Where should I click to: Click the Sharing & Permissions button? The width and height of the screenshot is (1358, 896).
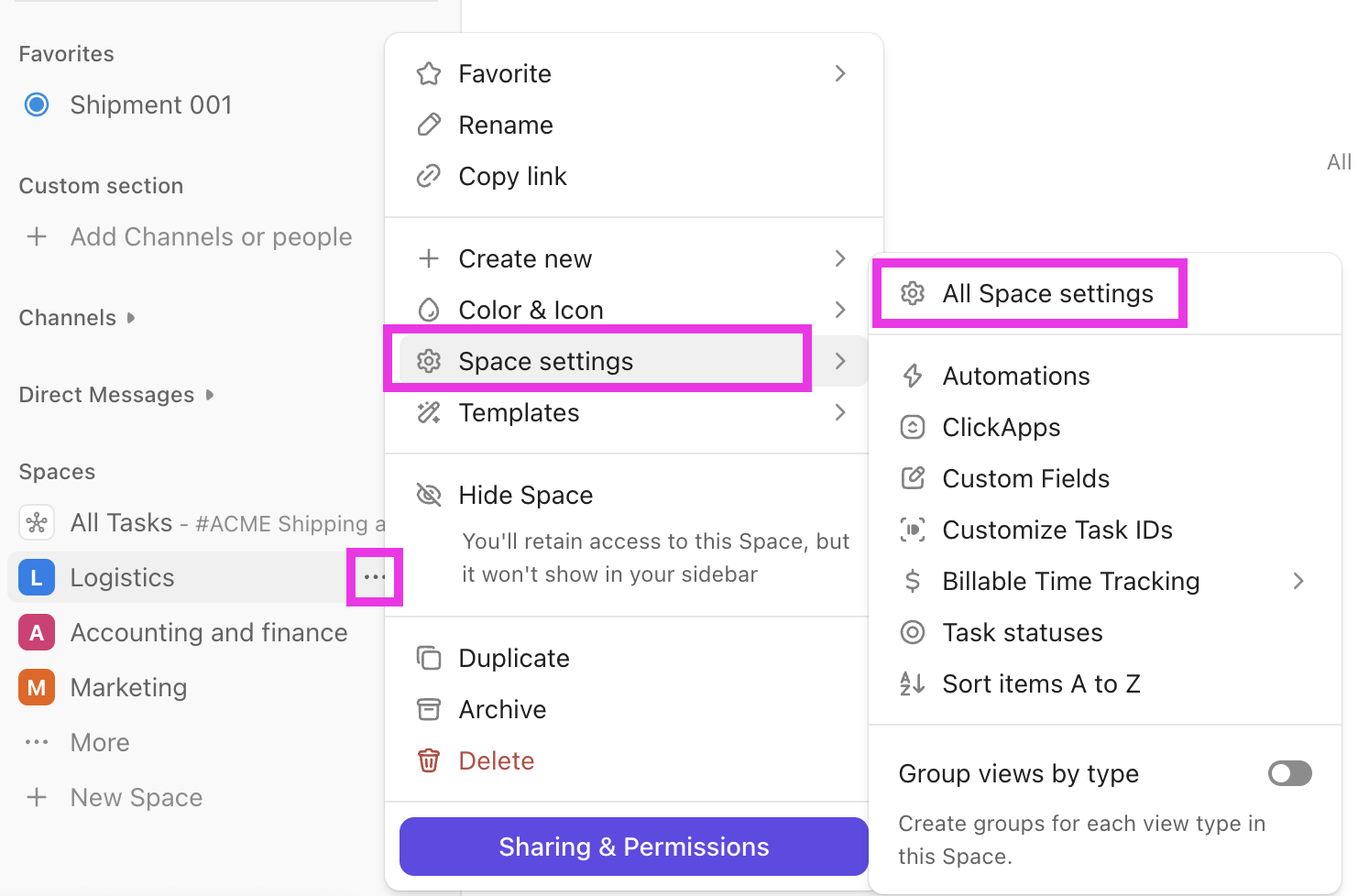click(x=634, y=847)
